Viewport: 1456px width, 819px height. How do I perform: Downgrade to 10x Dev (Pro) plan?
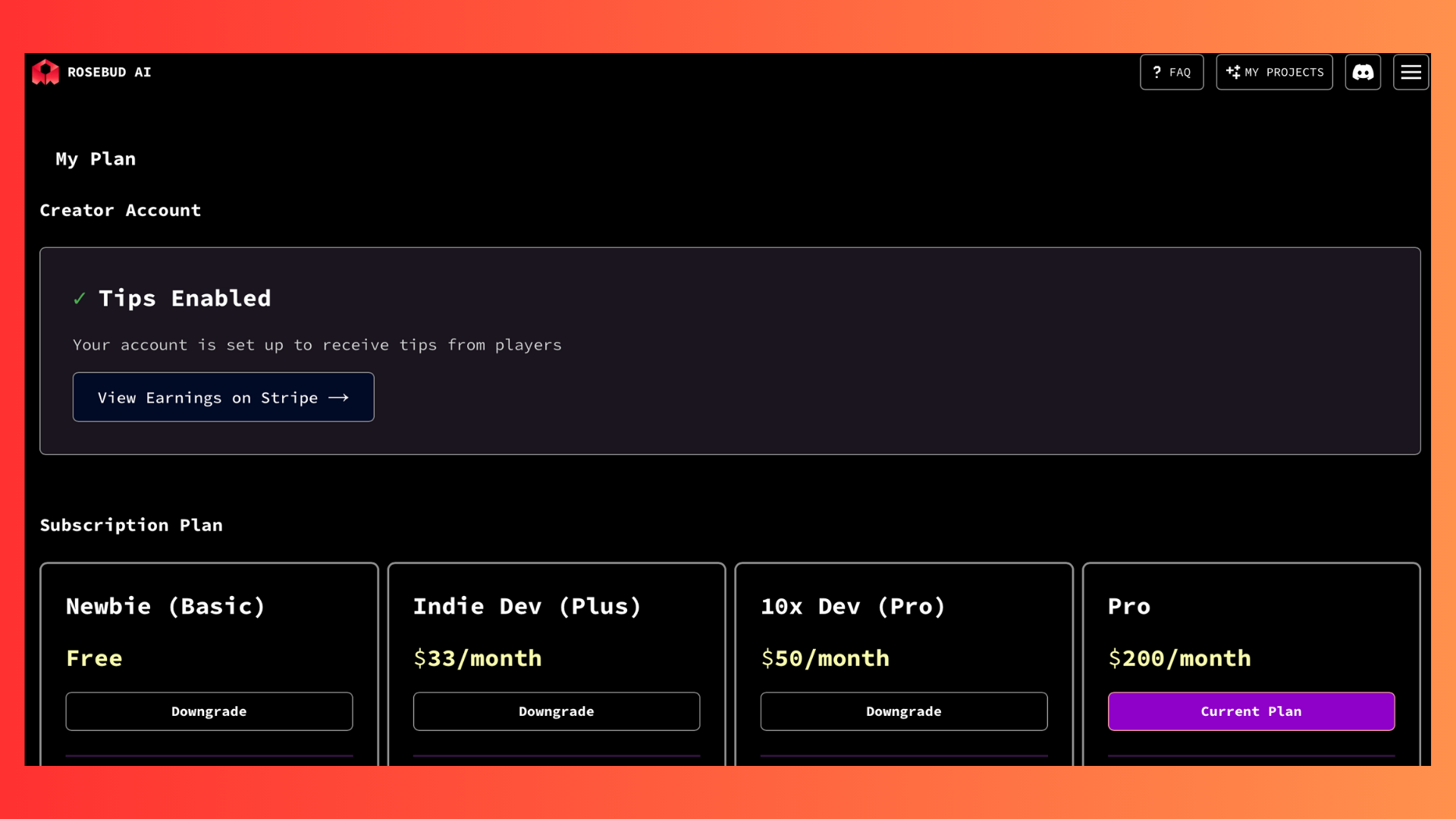tap(904, 711)
